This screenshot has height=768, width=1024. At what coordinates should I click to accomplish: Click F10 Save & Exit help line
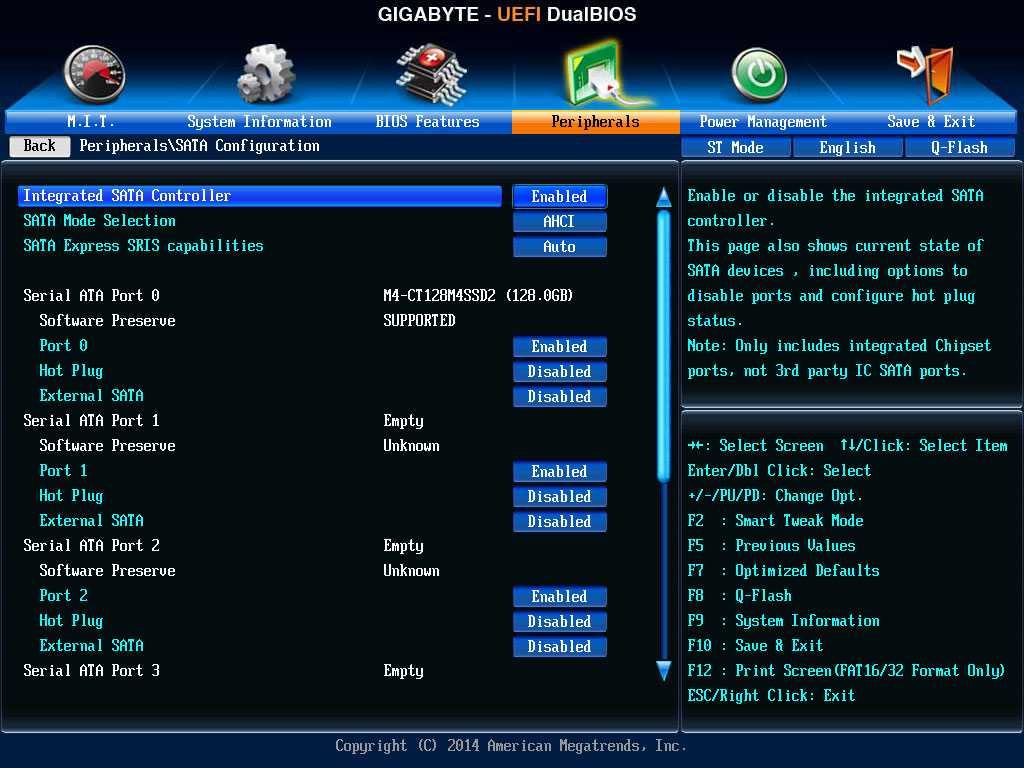tap(755, 646)
